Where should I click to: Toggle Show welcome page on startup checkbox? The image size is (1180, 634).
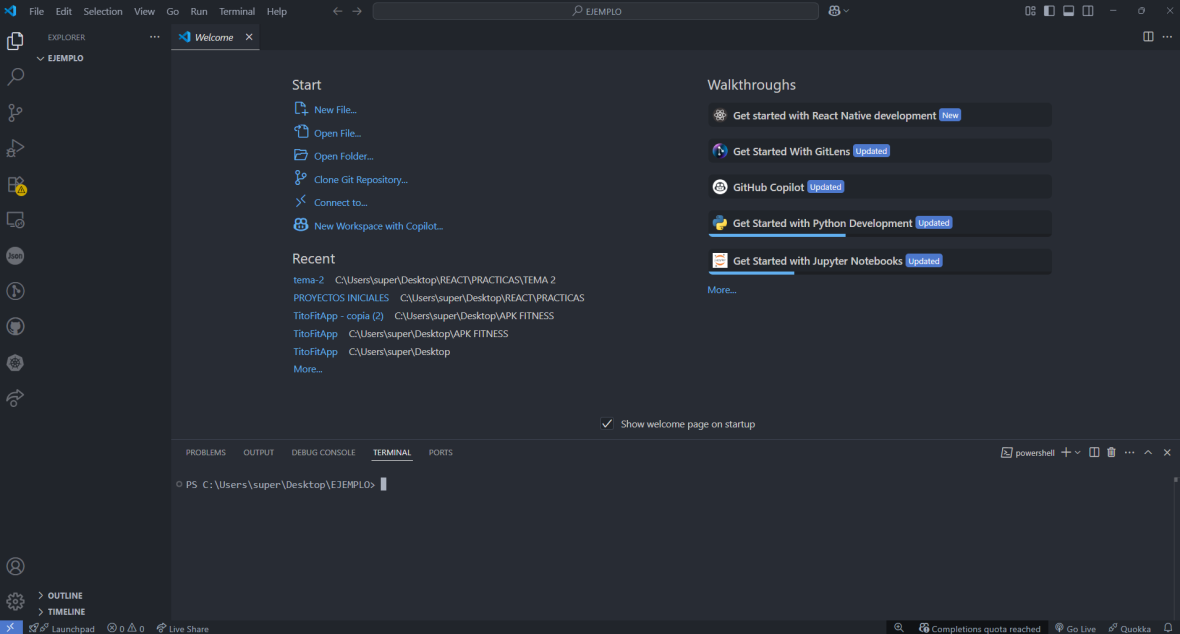[x=607, y=424]
